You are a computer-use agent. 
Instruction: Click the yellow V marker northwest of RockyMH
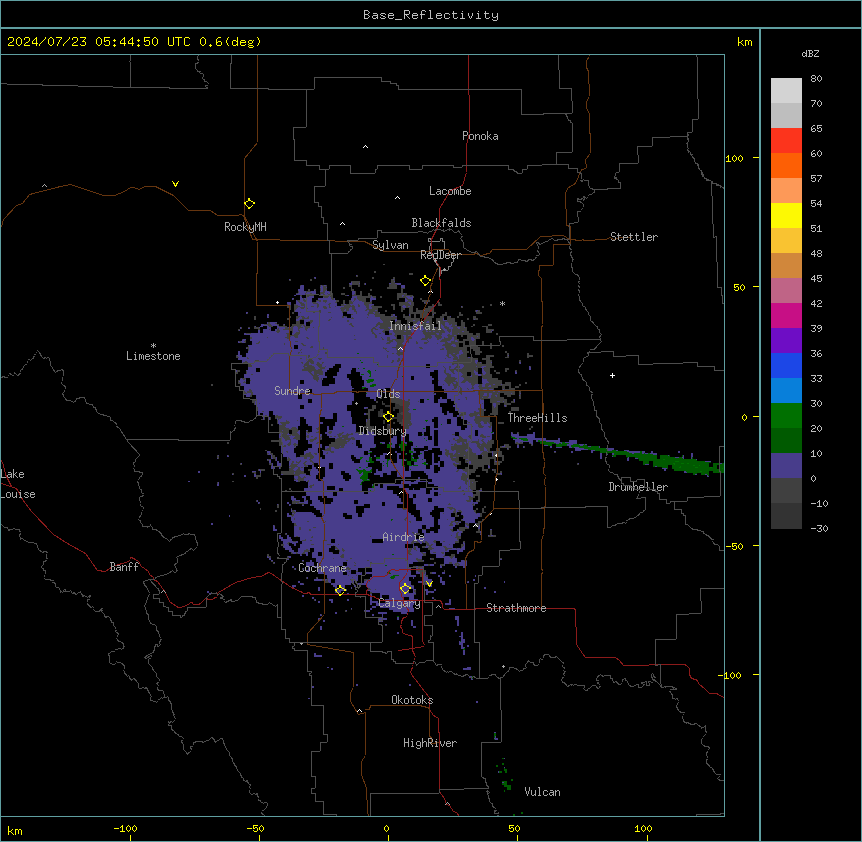pyautogui.click(x=175, y=184)
